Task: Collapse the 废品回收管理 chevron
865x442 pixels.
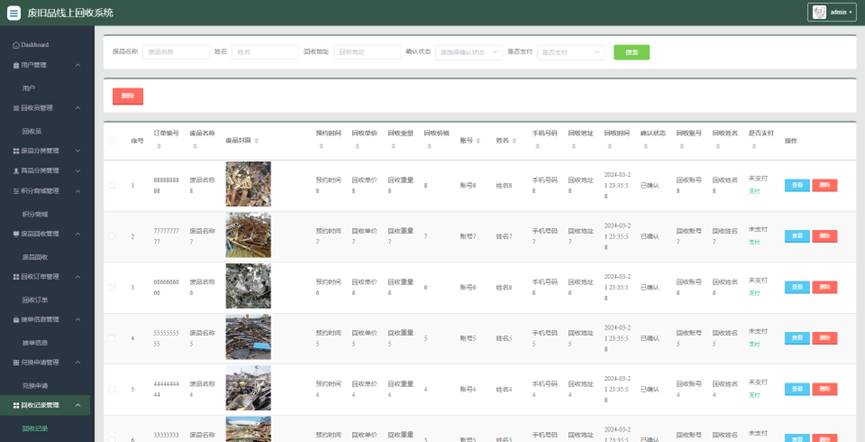Action: tap(78, 234)
